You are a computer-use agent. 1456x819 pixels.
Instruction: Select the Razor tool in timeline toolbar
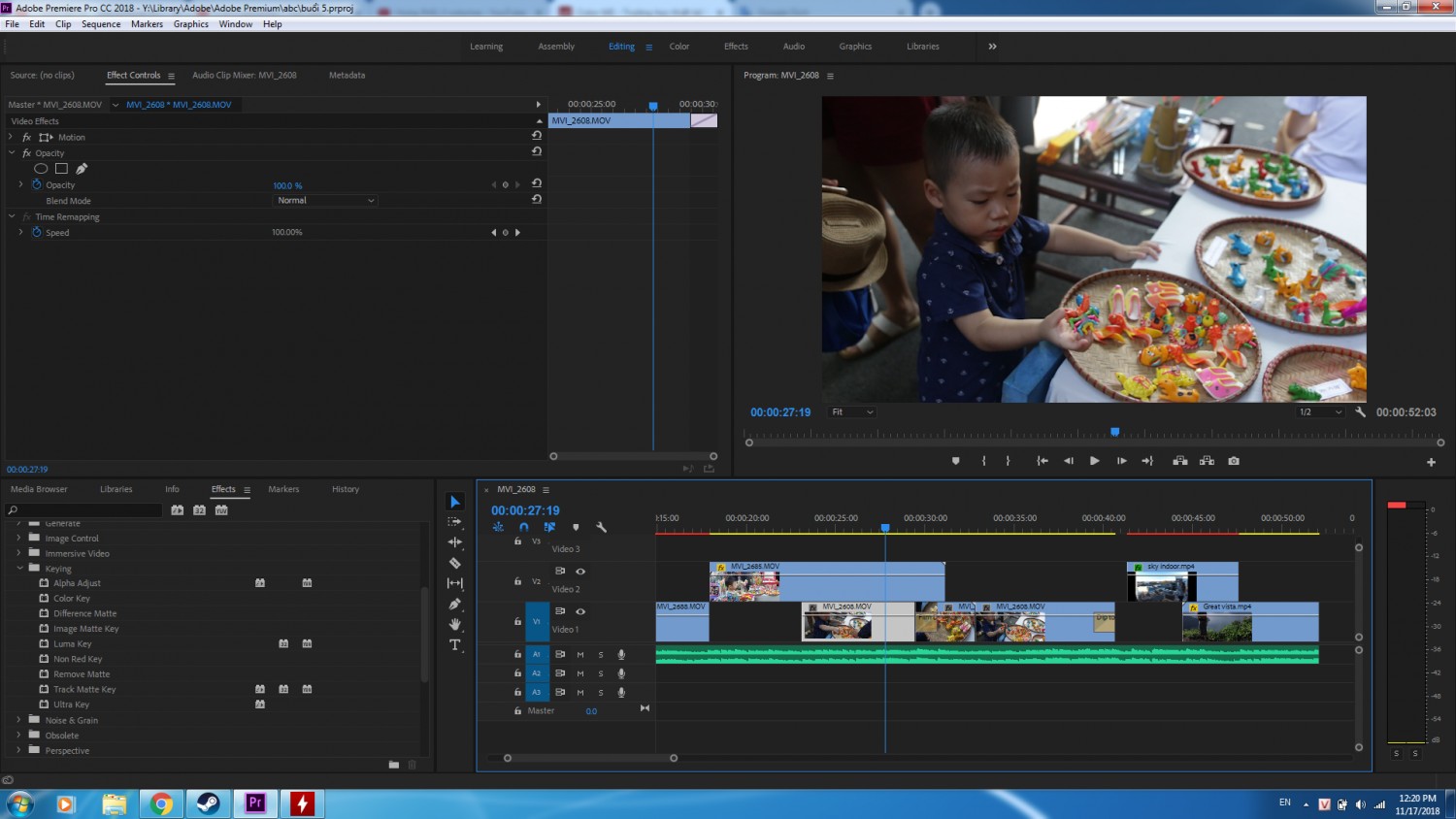click(x=454, y=563)
